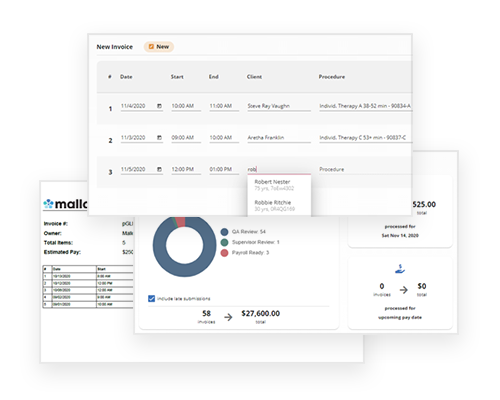Click the 11:00 AM end time
Image resolution: width=500 pixels, height=400 pixels.
(x=224, y=106)
